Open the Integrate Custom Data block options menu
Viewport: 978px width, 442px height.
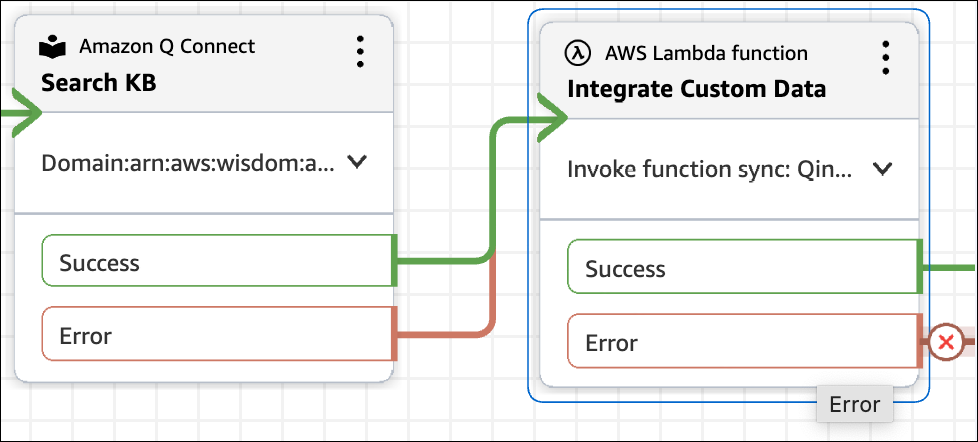click(x=885, y=58)
